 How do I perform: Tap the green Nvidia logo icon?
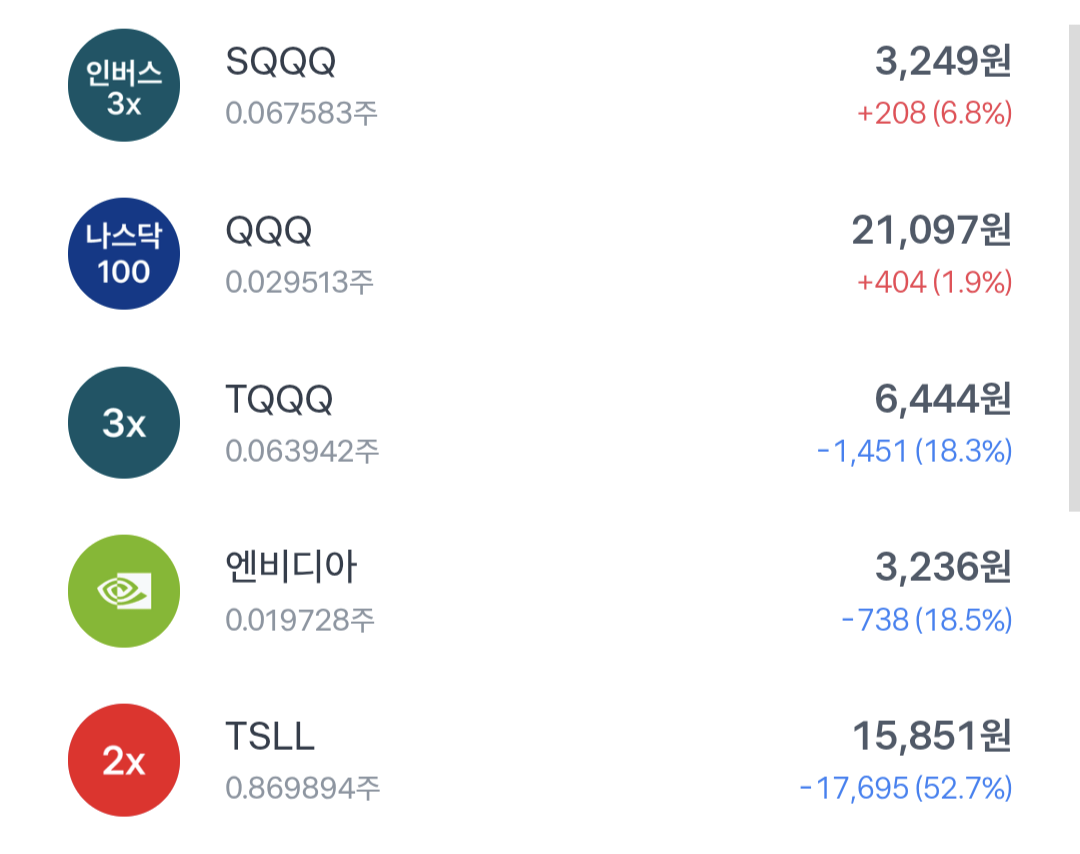pyautogui.click(x=124, y=591)
